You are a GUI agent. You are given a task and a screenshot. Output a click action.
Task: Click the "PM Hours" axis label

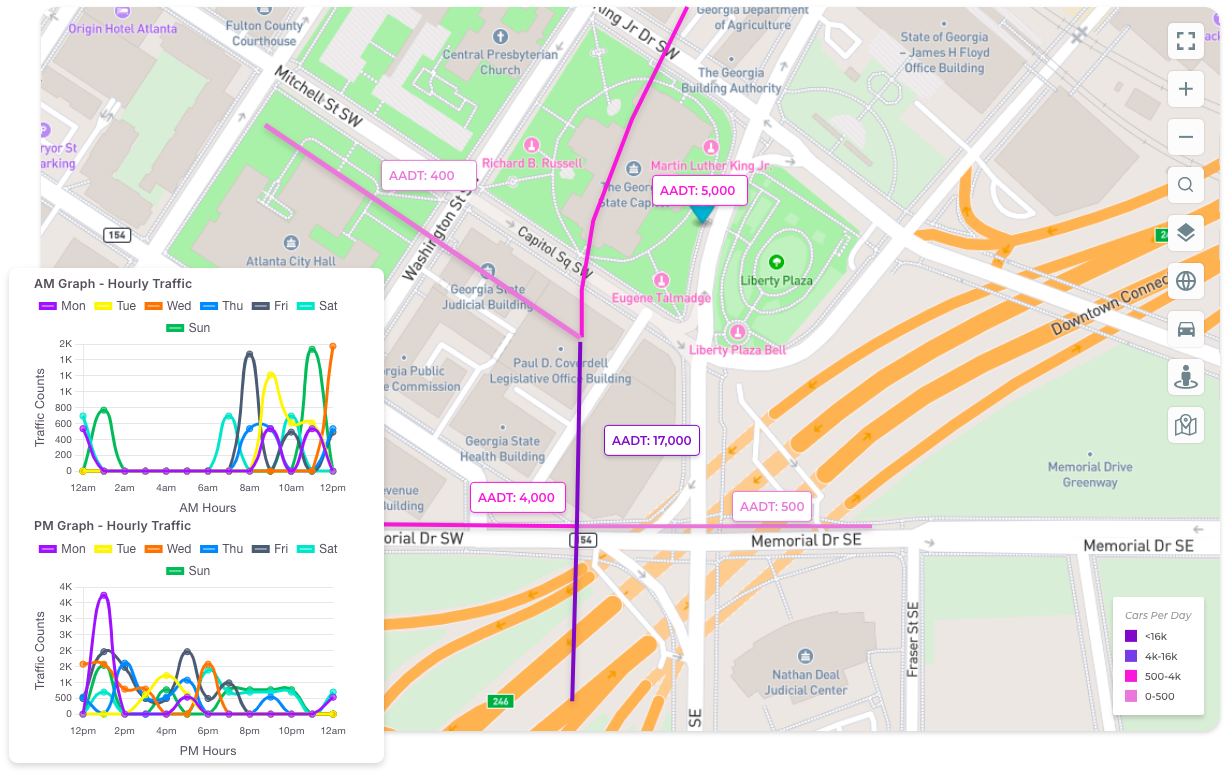(208, 751)
